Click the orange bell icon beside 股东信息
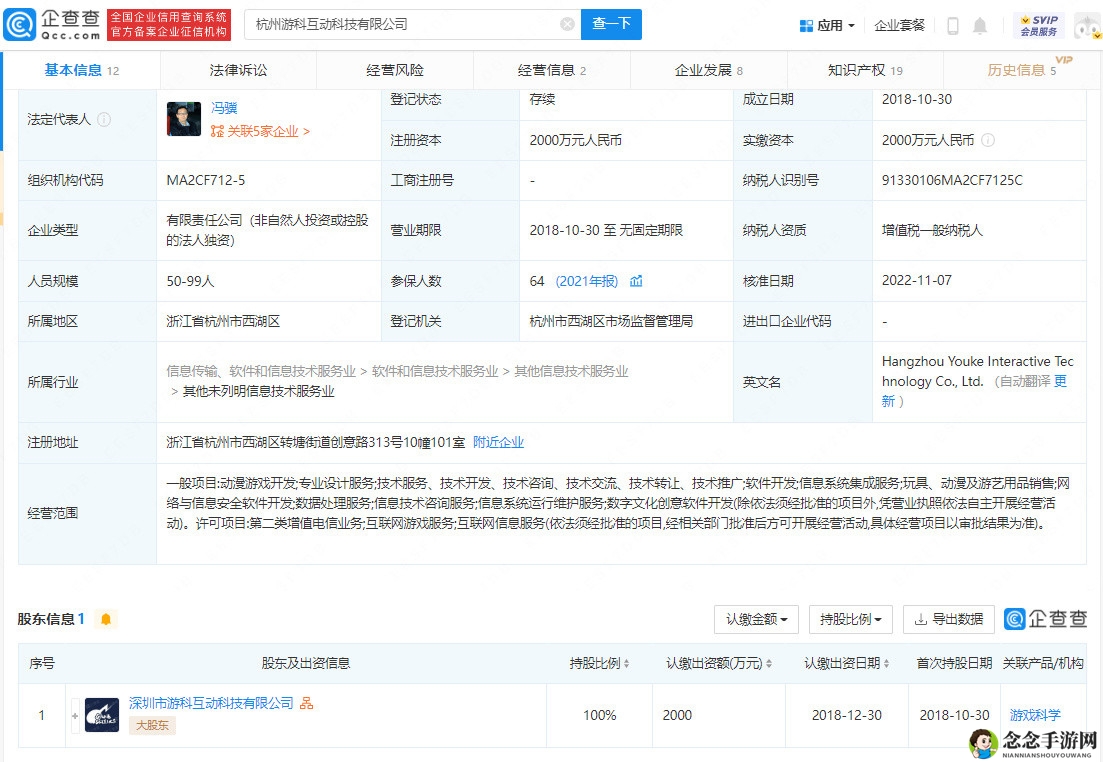 (x=106, y=619)
